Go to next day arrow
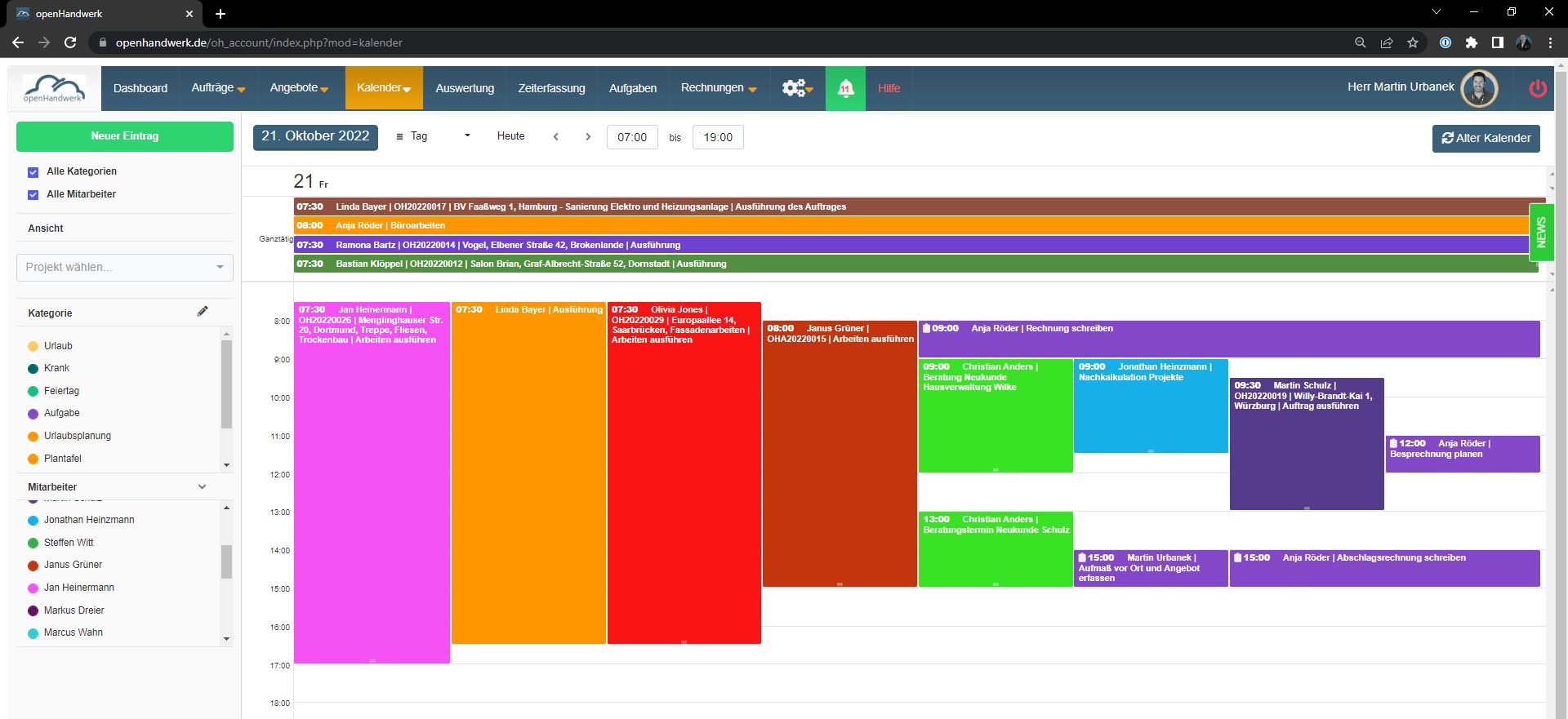 point(588,137)
